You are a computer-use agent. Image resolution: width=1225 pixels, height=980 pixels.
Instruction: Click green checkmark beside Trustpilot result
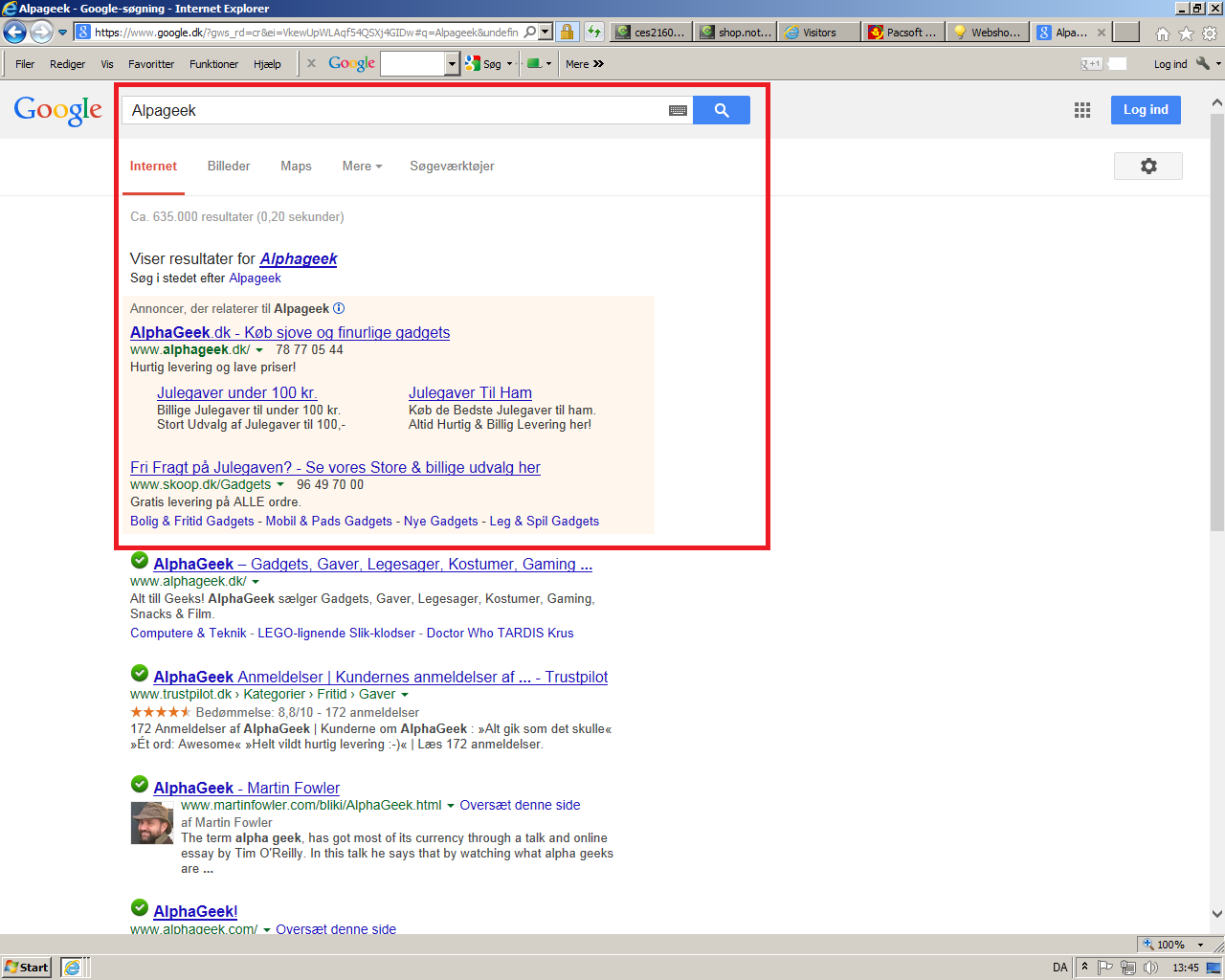coord(140,673)
